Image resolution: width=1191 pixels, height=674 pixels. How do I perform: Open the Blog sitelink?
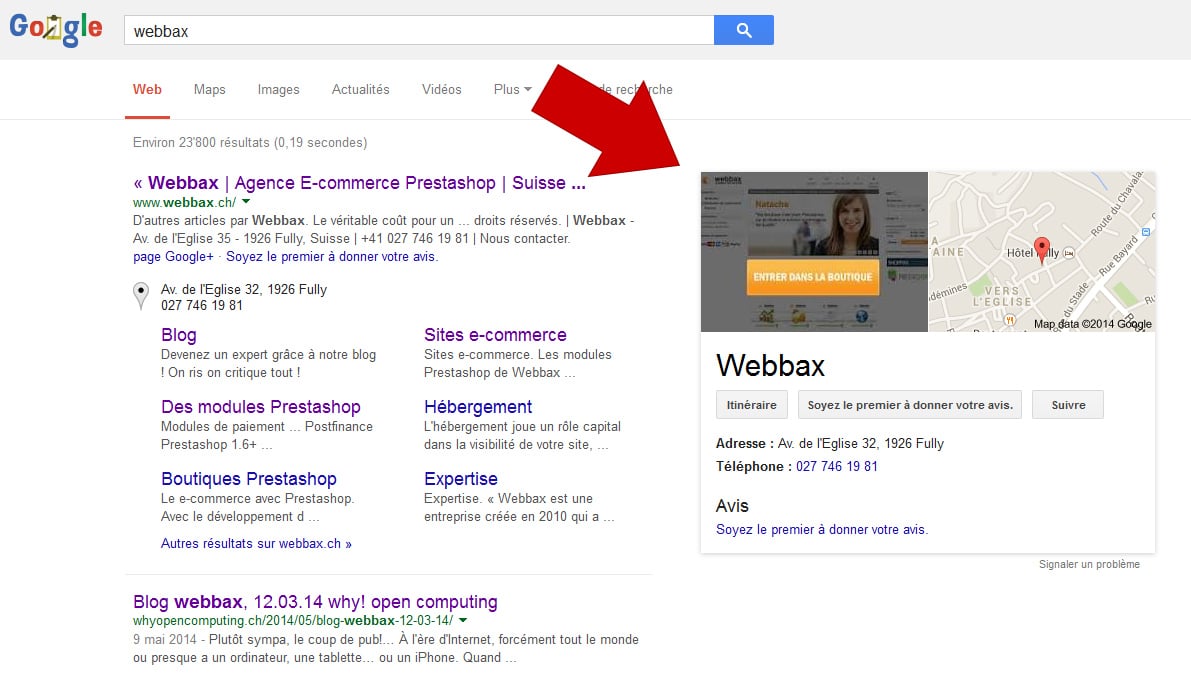[178, 335]
